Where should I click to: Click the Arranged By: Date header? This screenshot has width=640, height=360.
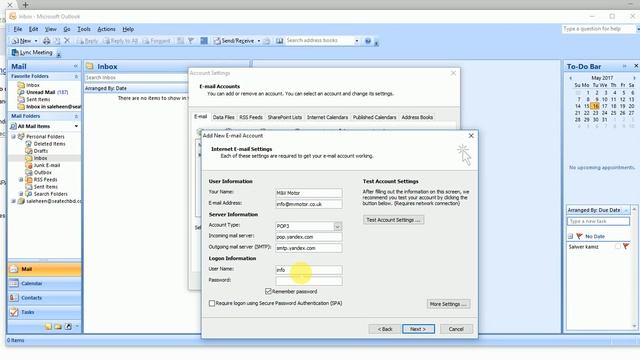tap(106, 88)
